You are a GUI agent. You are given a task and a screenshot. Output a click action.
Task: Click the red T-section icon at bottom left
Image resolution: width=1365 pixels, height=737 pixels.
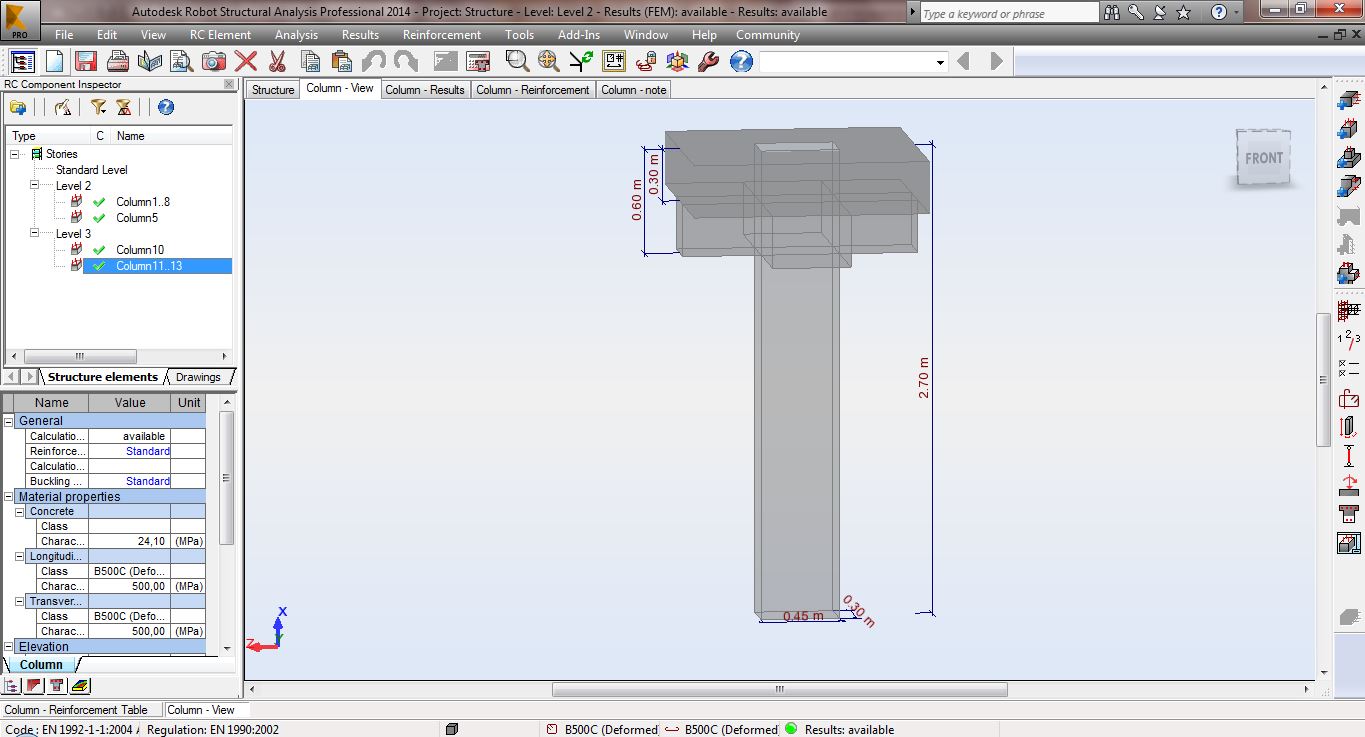58,686
